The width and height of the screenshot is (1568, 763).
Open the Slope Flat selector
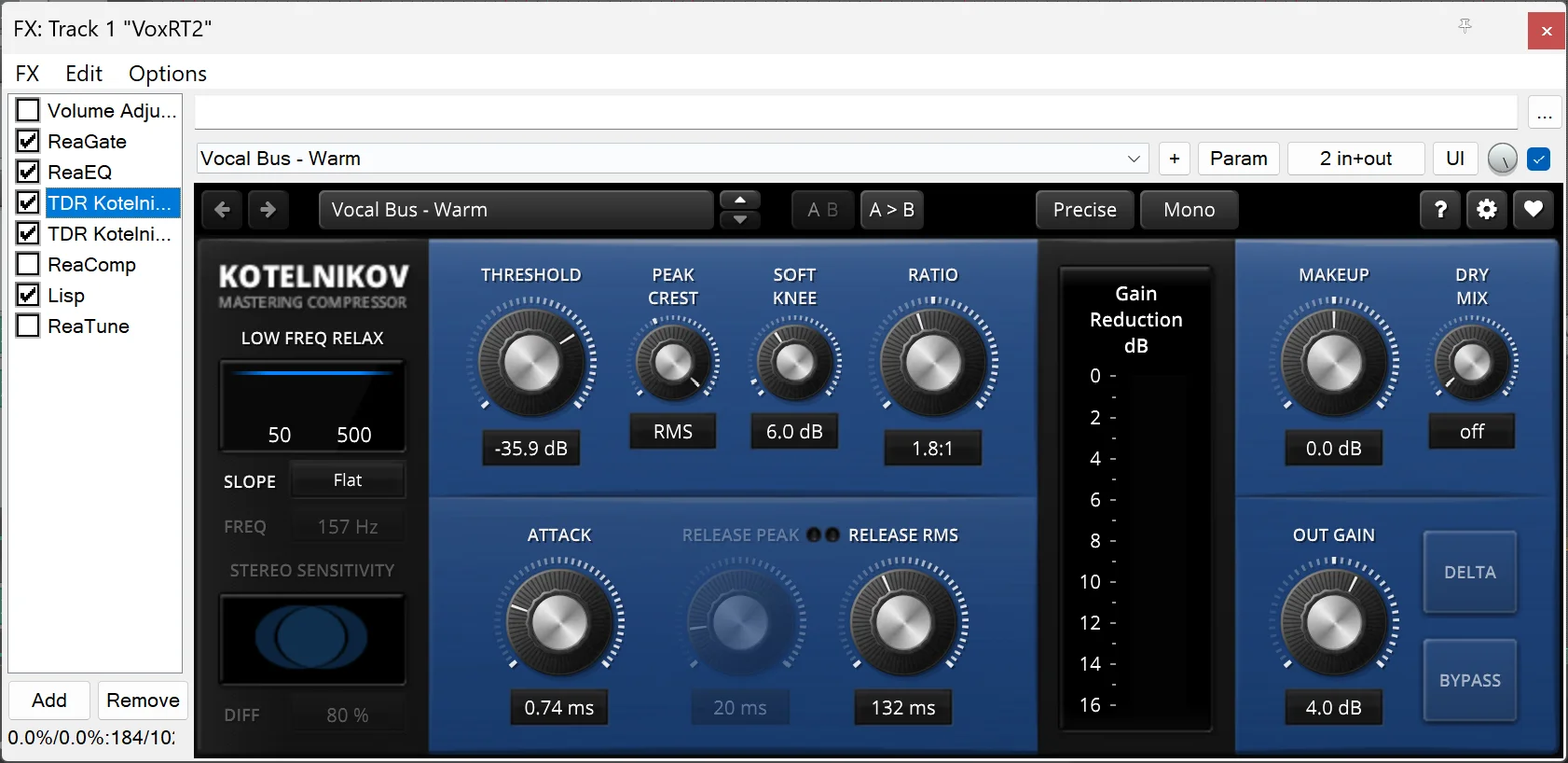pyautogui.click(x=348, y=480)
